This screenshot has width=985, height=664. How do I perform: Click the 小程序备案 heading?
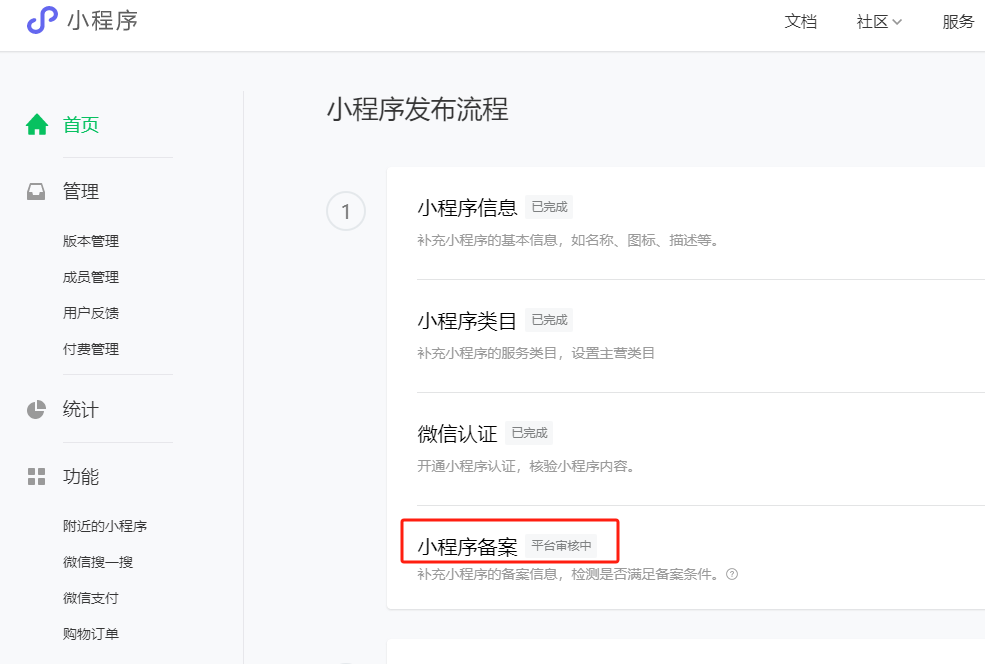(x=467, y=547)
